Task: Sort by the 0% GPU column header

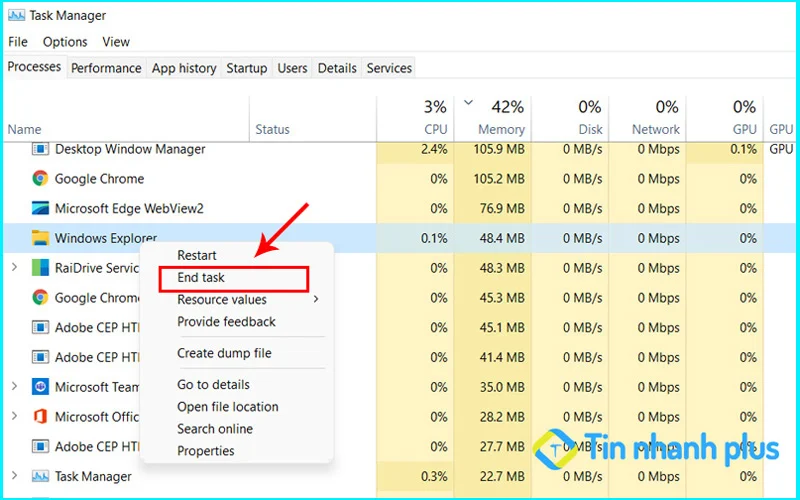Action: pos(725,119)
